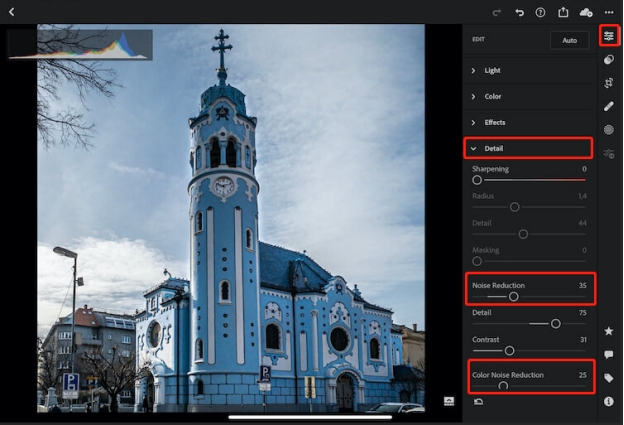Open the keywords tag panel
Screen dimensions: 624x425
609,378
